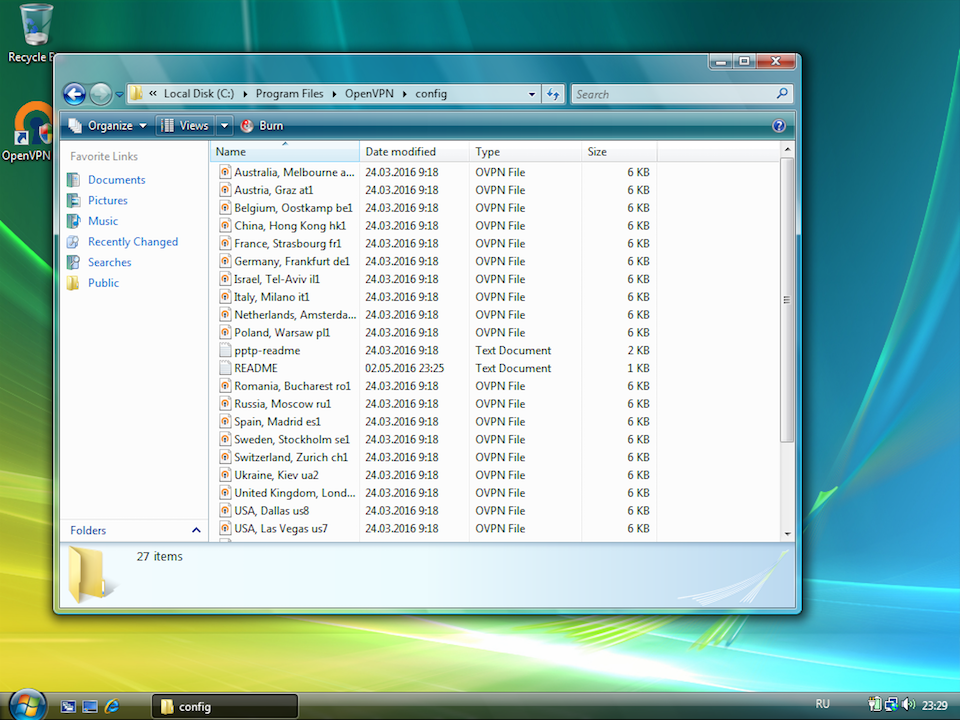
Task: Sort by Size column header
Action: (x=619, y=152)
